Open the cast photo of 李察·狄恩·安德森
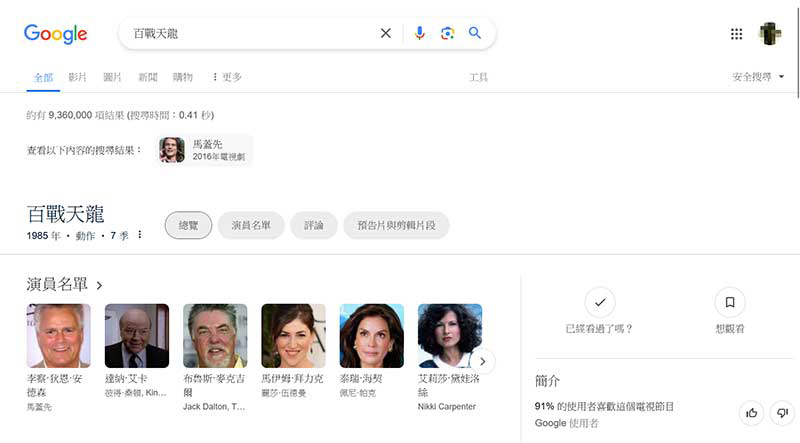The image size is (800, 443). (59, 336)
